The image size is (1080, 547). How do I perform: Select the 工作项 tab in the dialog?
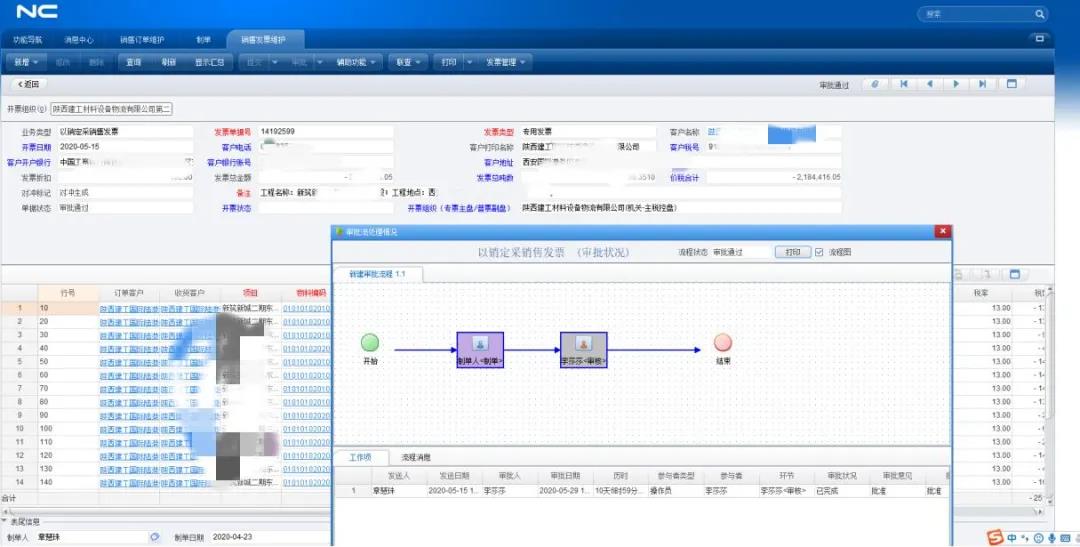(360, 457)
